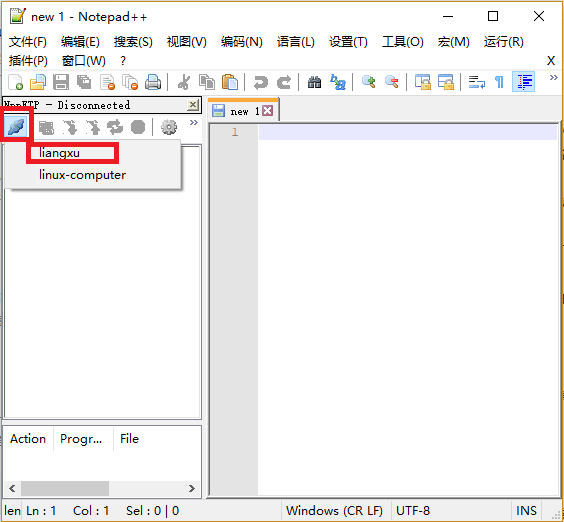Expand the NppFTP toolbar overflow chevron
This screenshot has width=564, height=522.
coord(194,123)
